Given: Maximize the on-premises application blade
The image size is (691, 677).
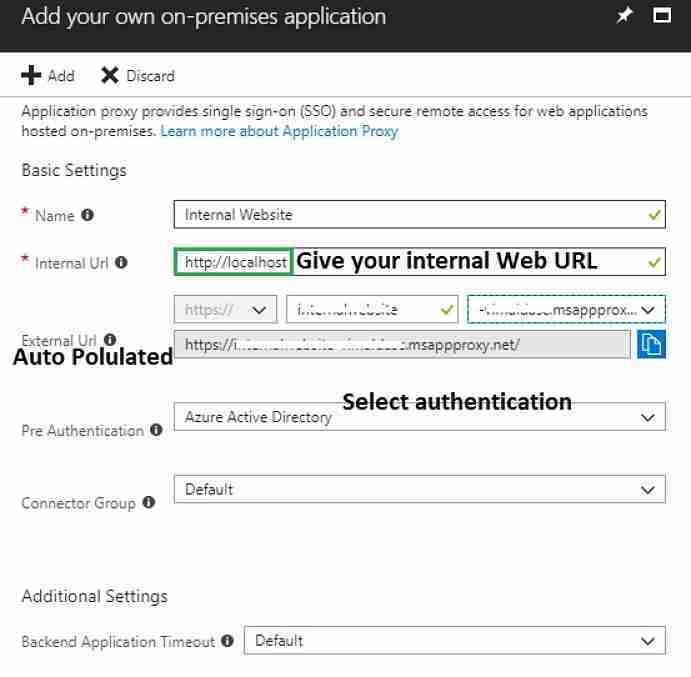Looking at the screenshot, I should [661, 16].
